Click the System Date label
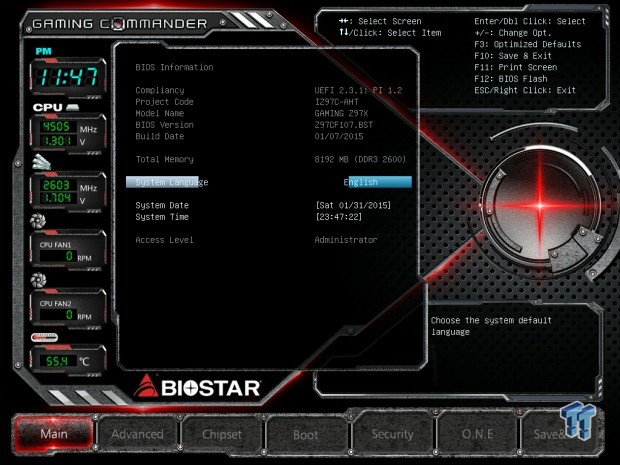 point(162,205)
